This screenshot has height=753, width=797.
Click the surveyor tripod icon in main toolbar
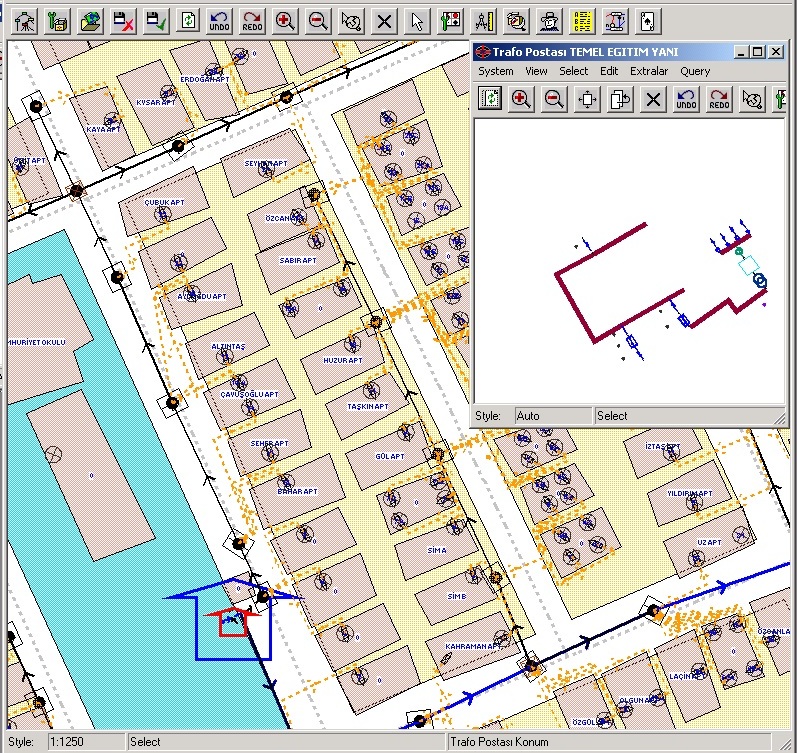pyautogui.click(x=24, y=21)
